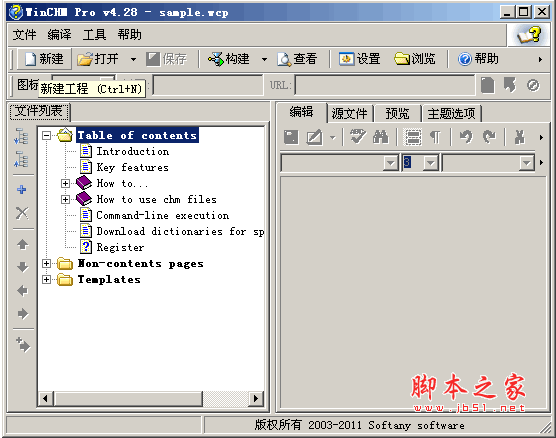This screenshot has height=438, width=556.
Task: Move item down with down arrow icon
Action: pyautogui.click(x=23, y=267)
